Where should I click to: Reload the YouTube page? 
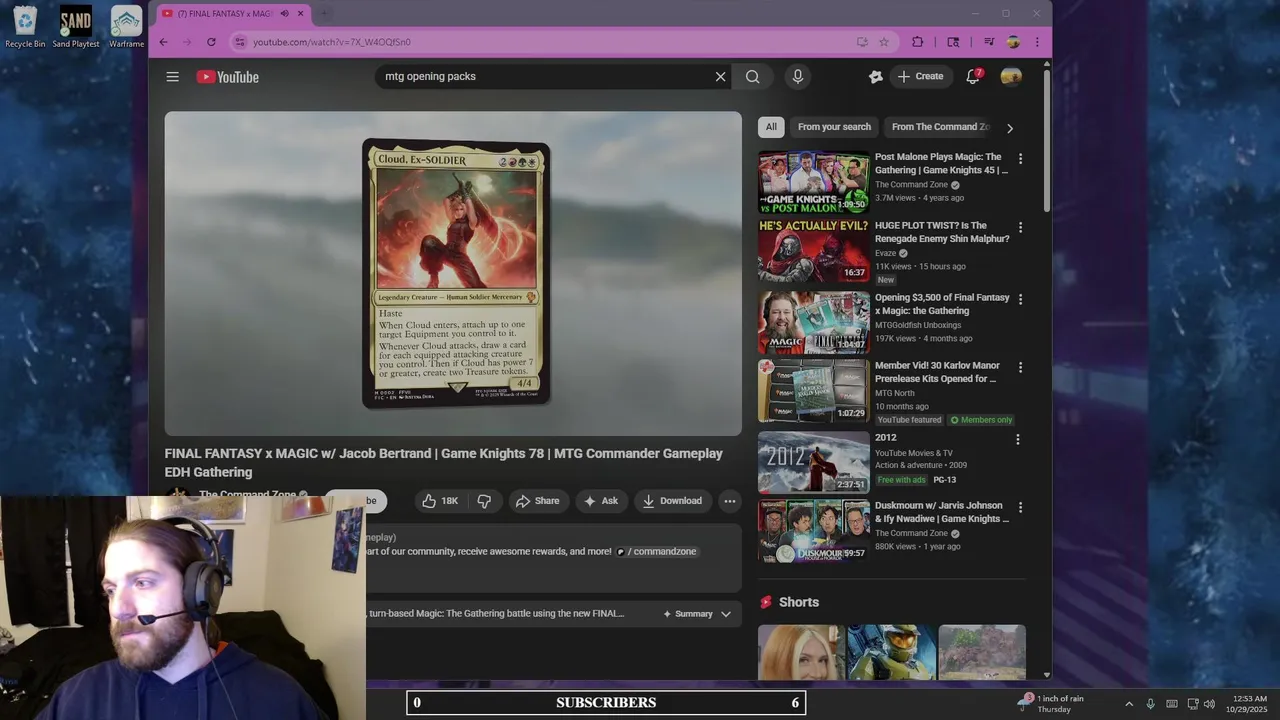pyautogui.click(x=211, y=42)
